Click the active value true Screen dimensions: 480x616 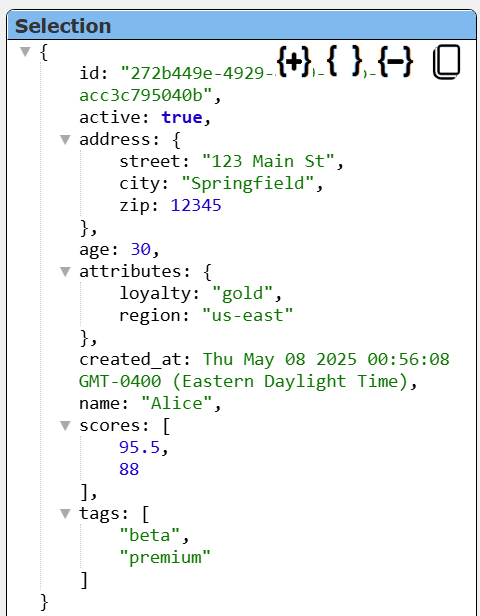(181, 117)
